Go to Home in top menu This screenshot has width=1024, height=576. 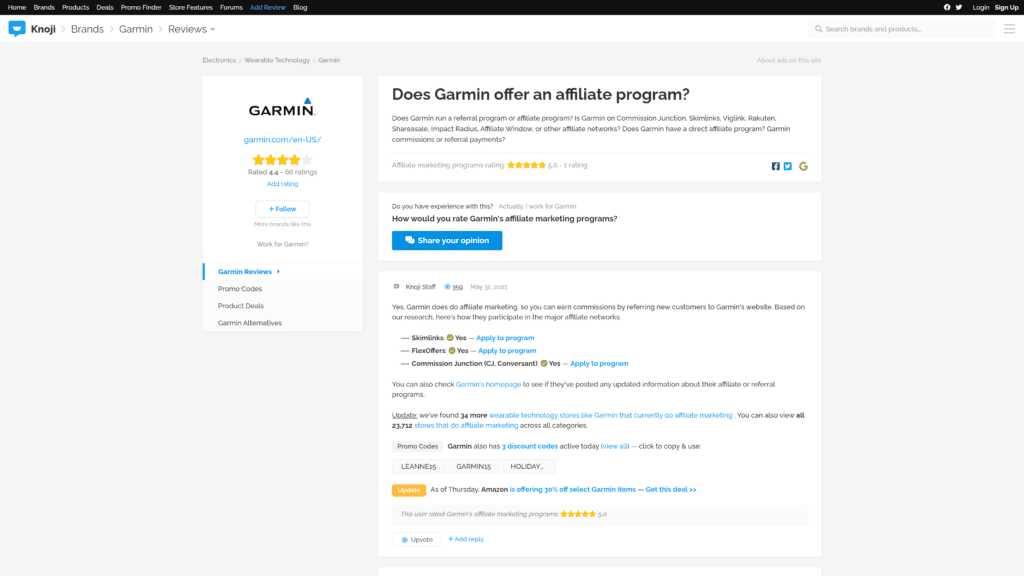pos(17,7)
